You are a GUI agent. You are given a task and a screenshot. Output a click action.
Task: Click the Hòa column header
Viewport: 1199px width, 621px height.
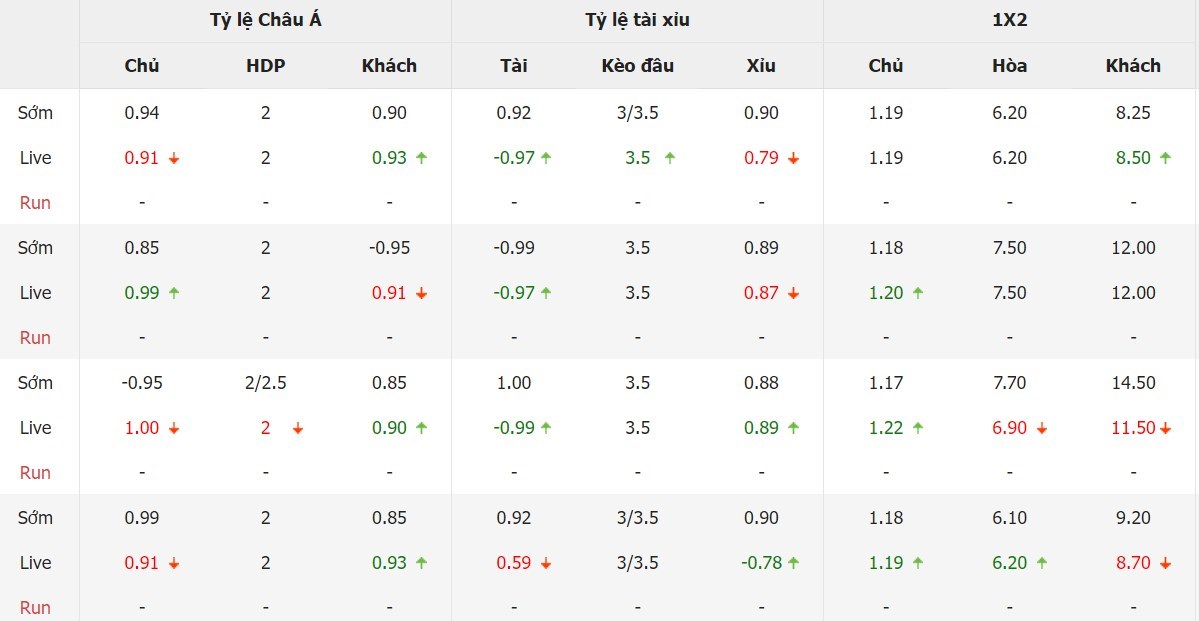coord(1010,66)
